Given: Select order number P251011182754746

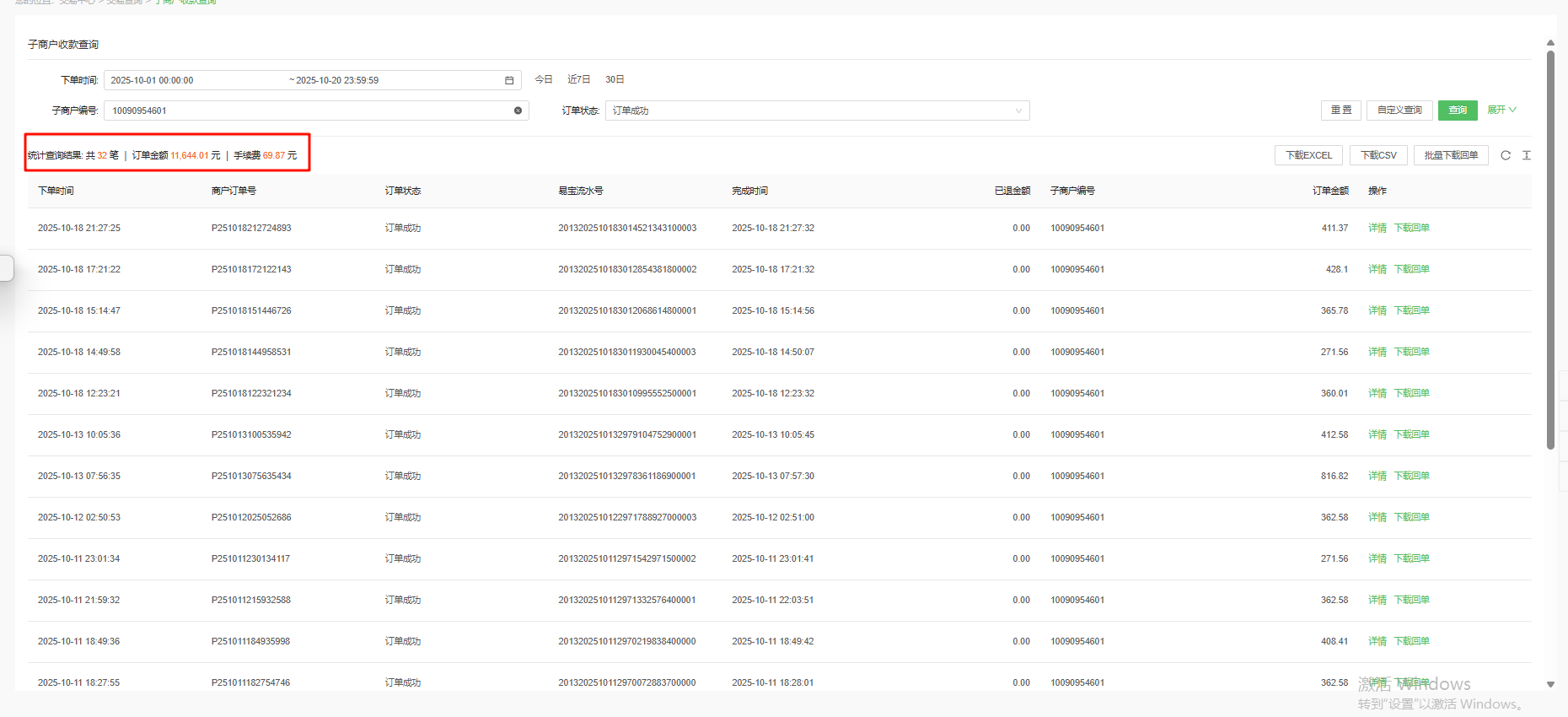Looking at the screenshot, I should click(250, 682).
